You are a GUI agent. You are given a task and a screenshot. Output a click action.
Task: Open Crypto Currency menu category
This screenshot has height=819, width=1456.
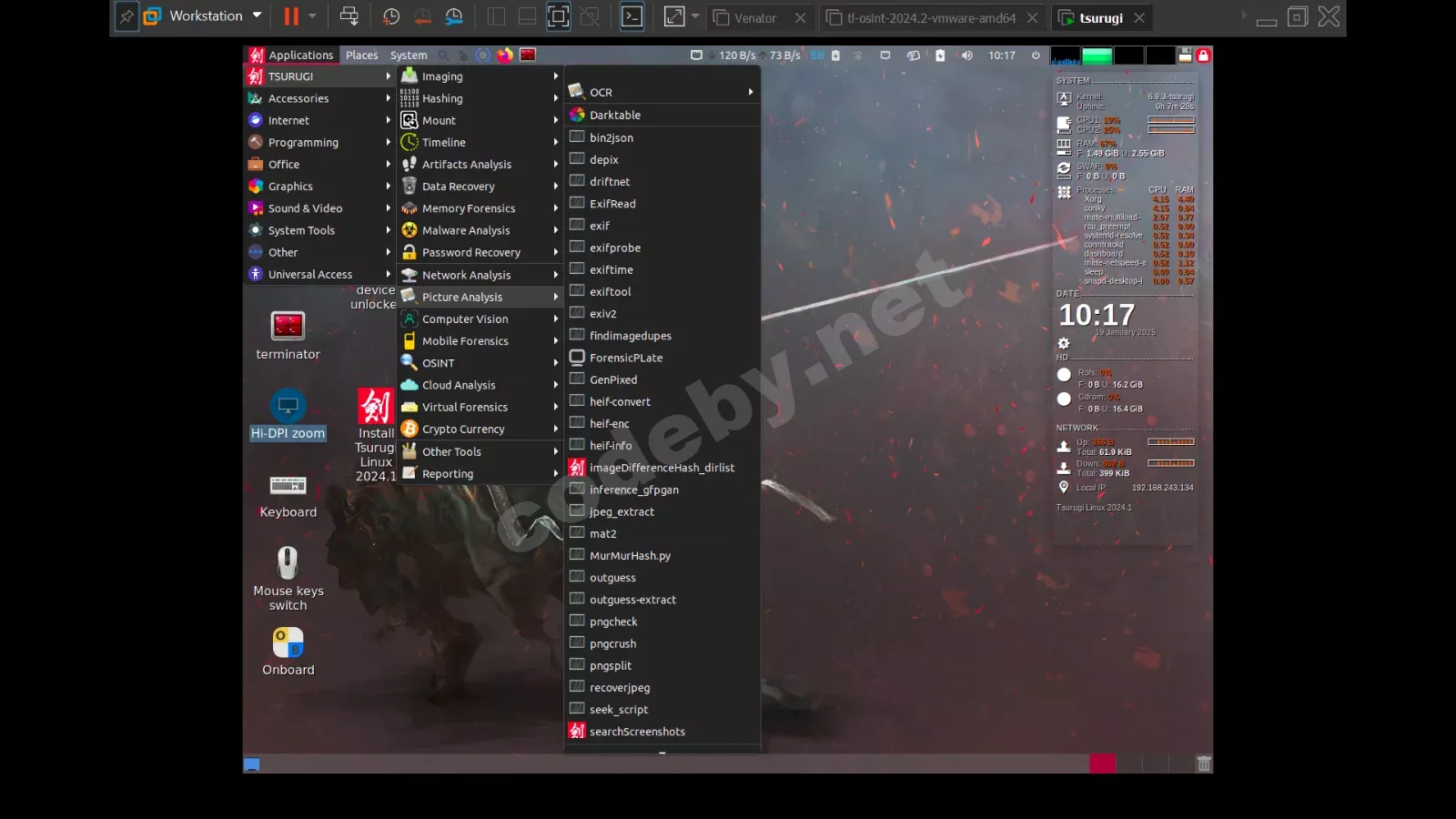point(480,429)
